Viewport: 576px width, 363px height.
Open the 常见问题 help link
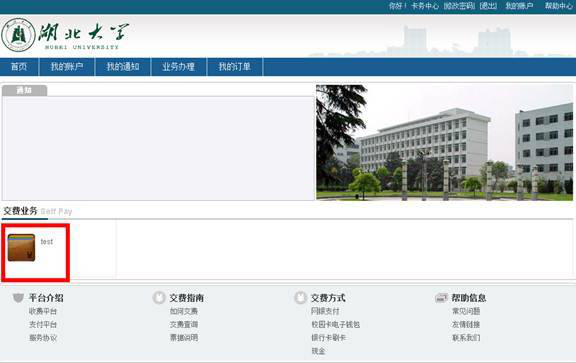coord(466,311)
